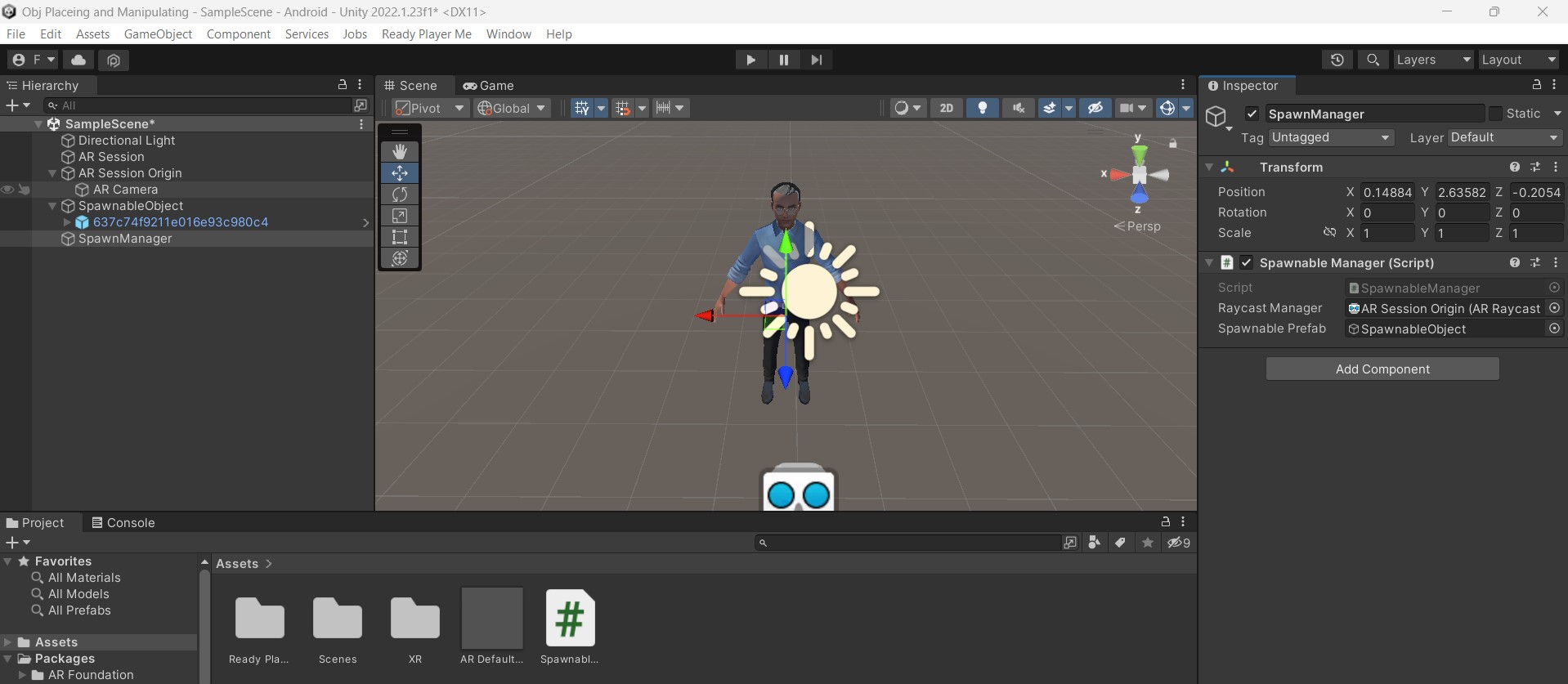The height and width of the screenshot is (684, 1568).
Task: Open Unity Cloud services icon
Action: click(78, 60)
